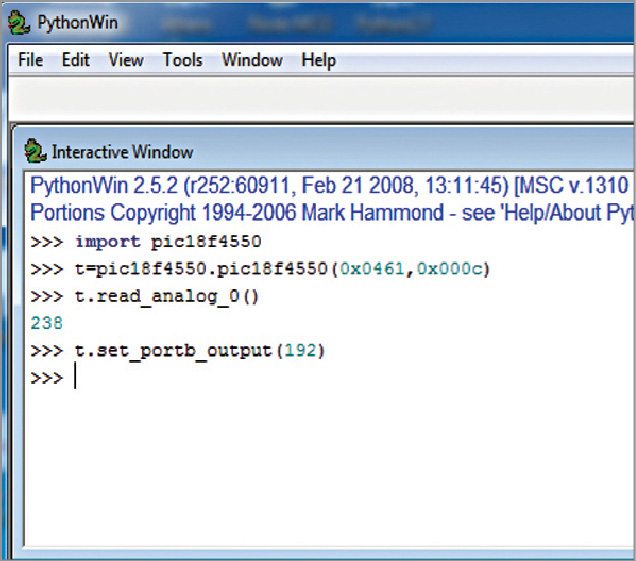Image resolution: width=636 pixels, height=561 pixels.
Task: Click the empty toolbar strip below the menu bar
Action: (x=318, y=98)
